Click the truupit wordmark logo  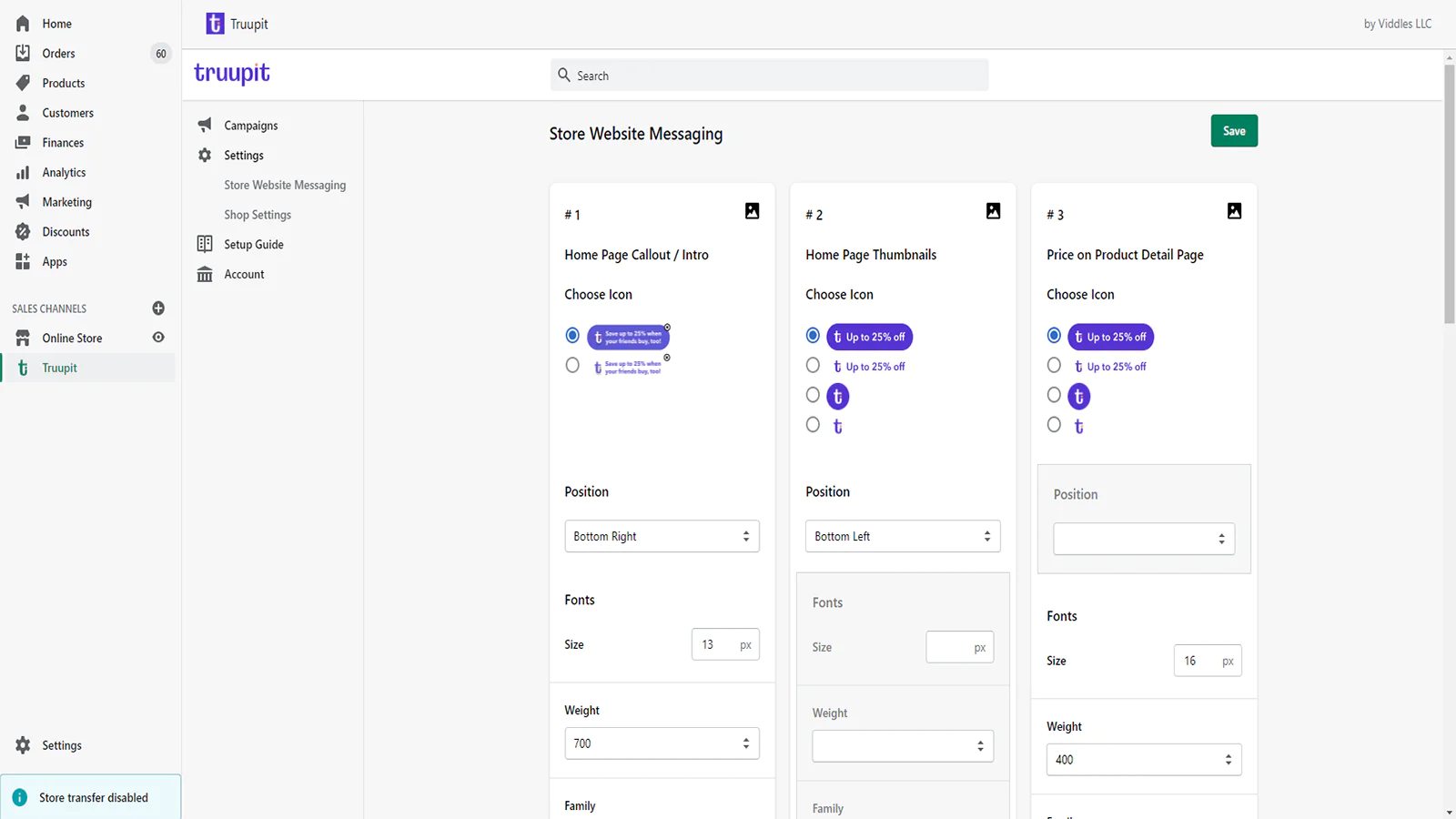(x=232, y=73)
